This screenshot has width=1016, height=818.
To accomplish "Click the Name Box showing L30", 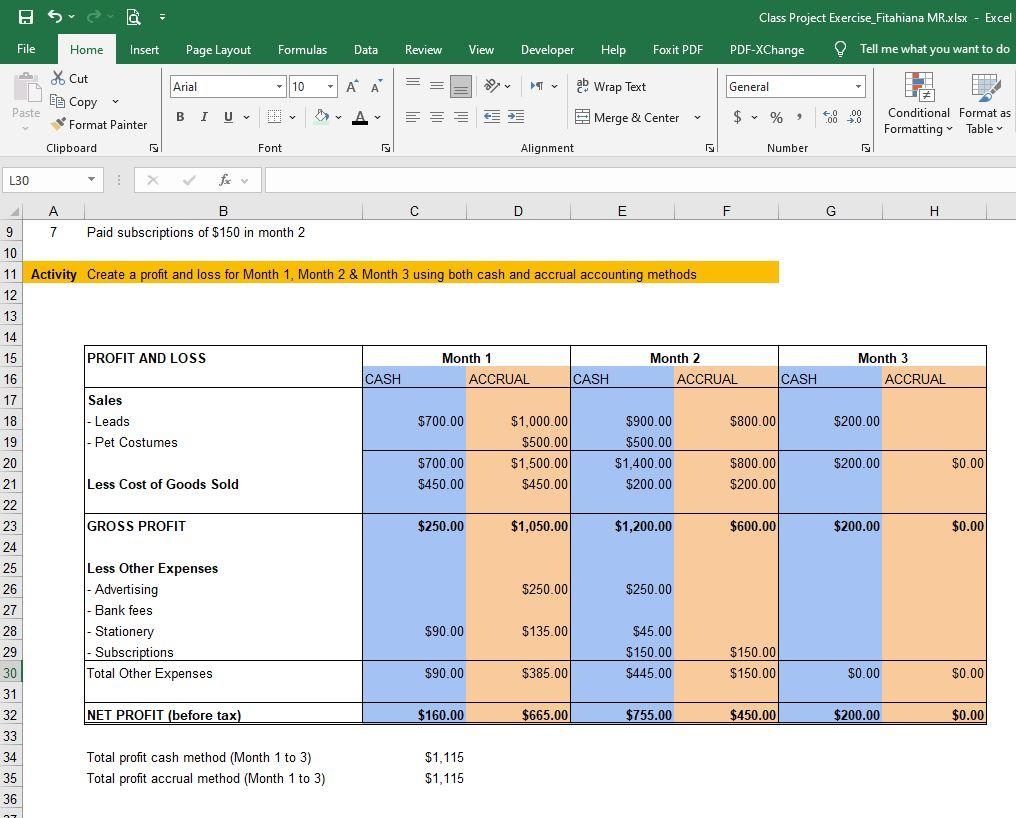I will click(x=44, y=180).
